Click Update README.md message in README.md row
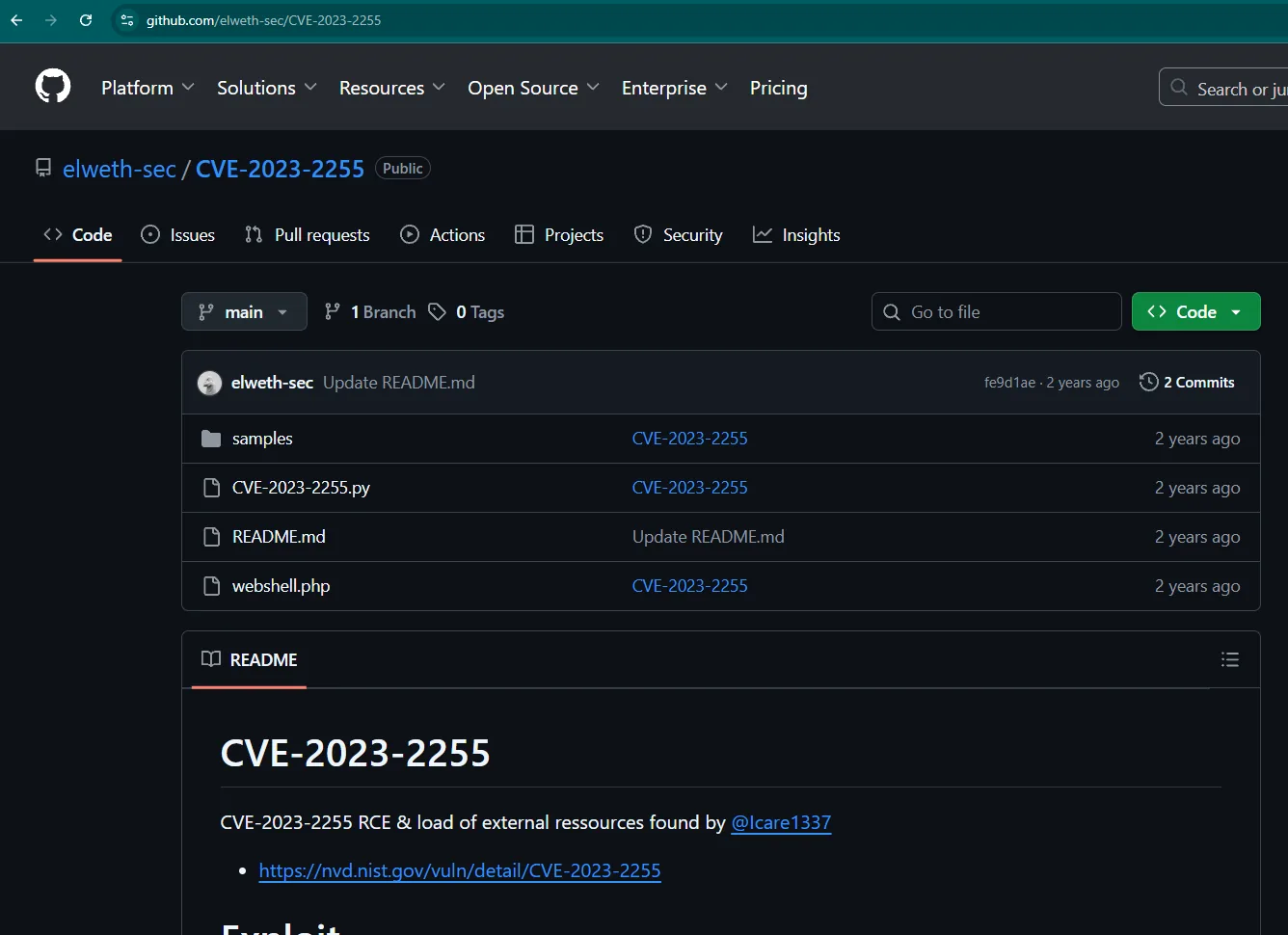 coord(708,537)
